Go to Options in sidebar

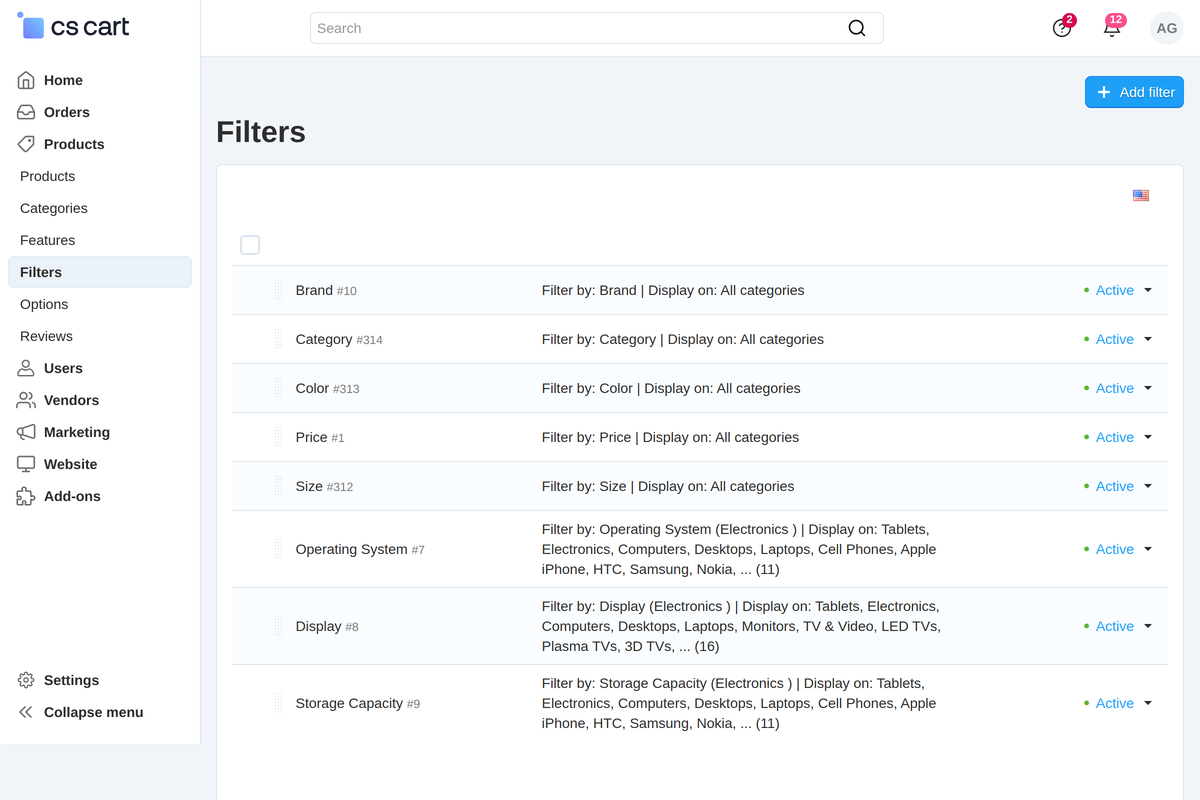point(99,304)
